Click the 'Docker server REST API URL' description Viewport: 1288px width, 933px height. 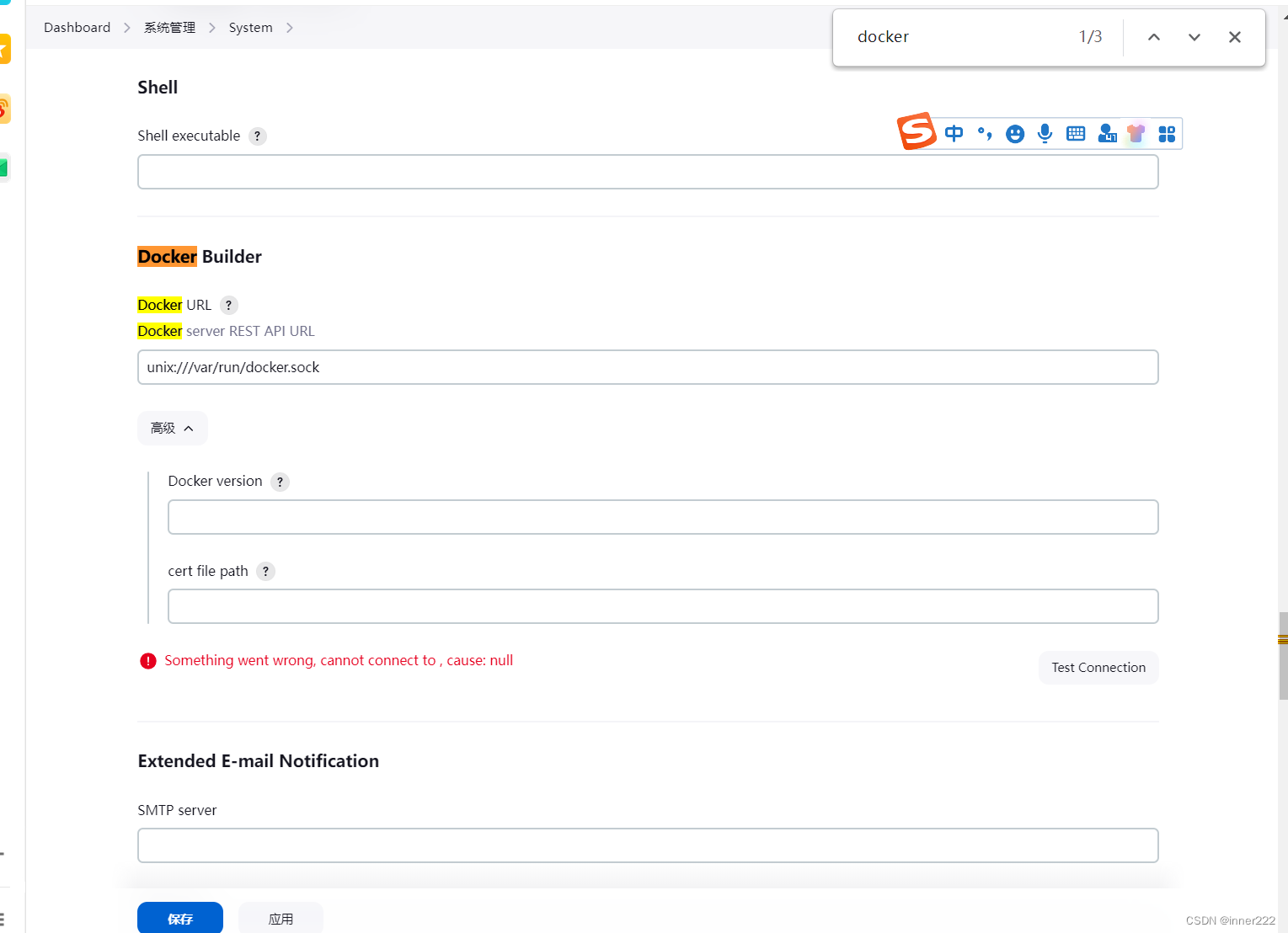227,332
